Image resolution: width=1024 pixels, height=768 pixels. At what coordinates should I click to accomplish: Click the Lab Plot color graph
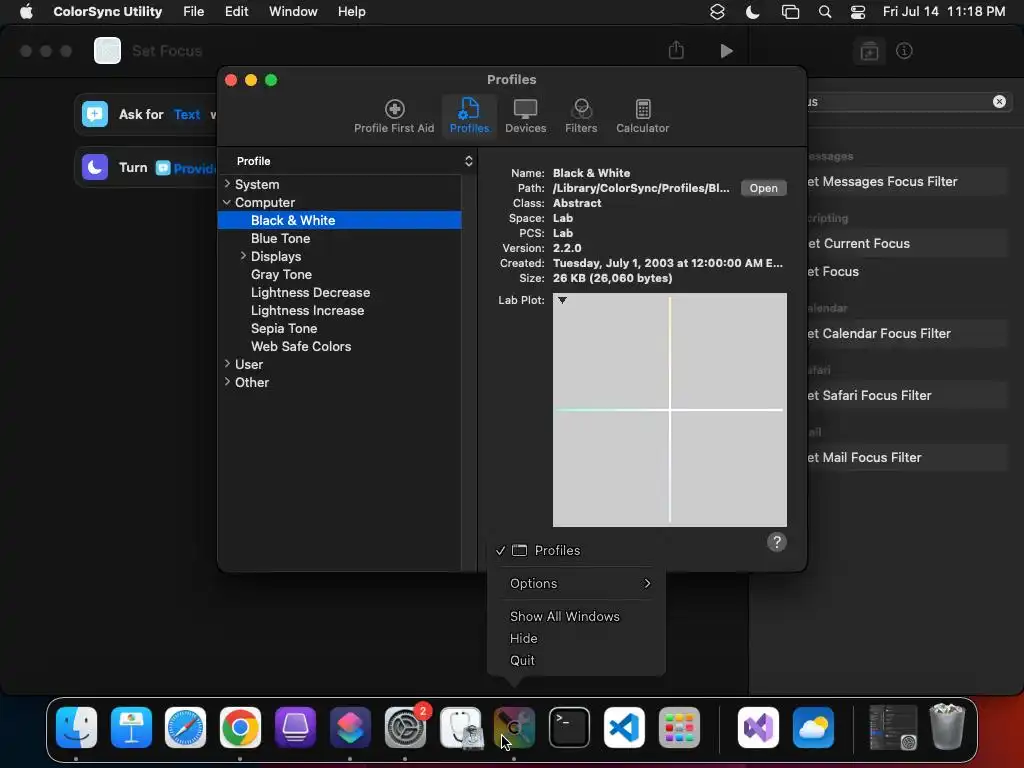coord(669,409)
